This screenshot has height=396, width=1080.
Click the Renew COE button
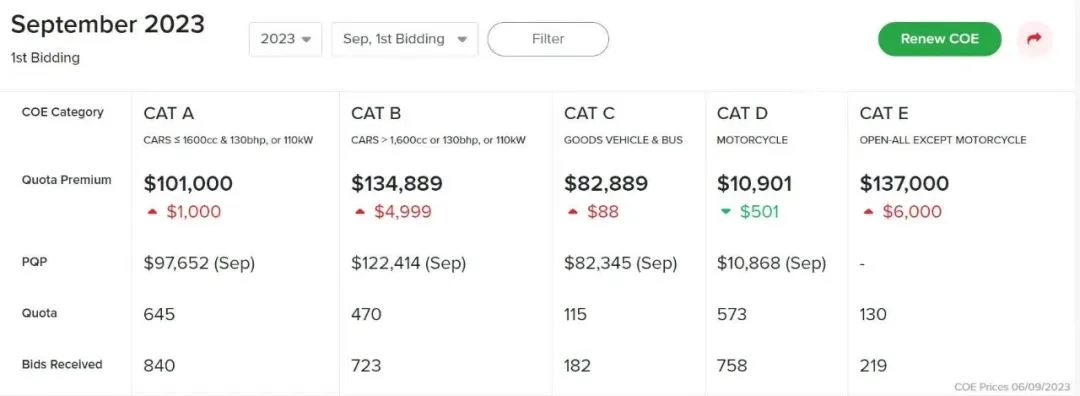coord(939,39)
